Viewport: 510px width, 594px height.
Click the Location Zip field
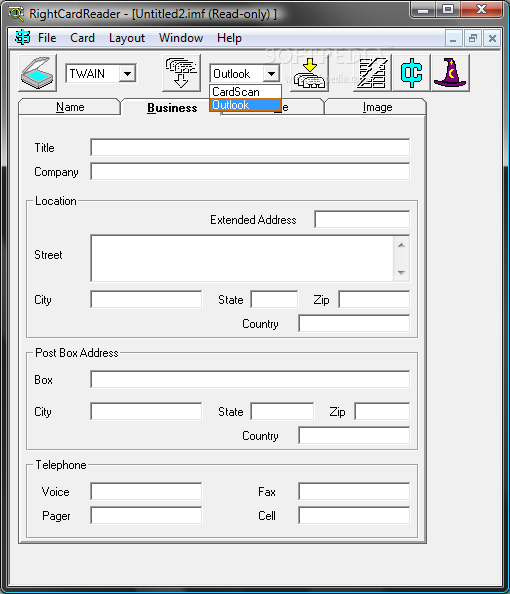[x=374, y=299]
